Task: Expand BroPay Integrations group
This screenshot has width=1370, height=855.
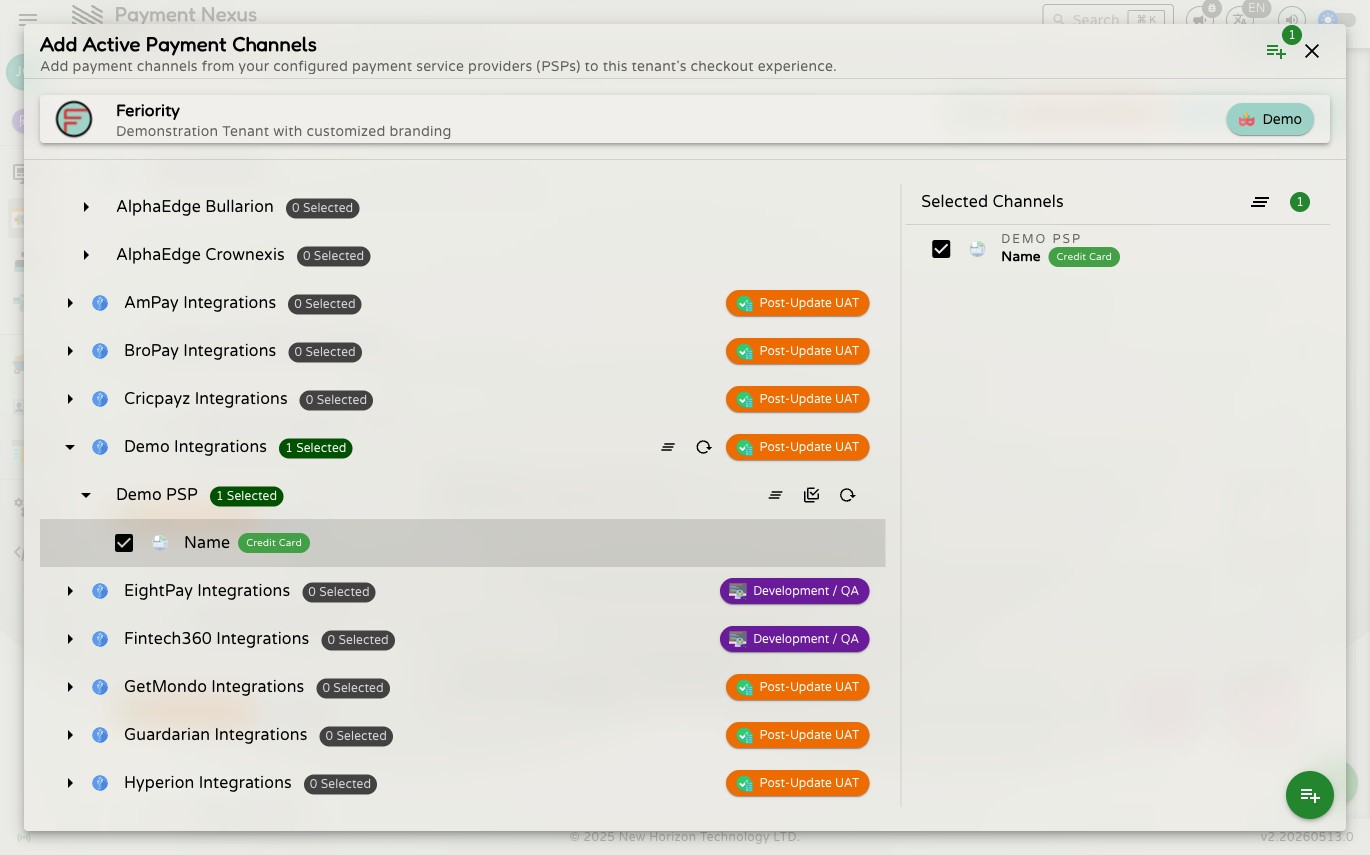Action: tap(70, 351)
